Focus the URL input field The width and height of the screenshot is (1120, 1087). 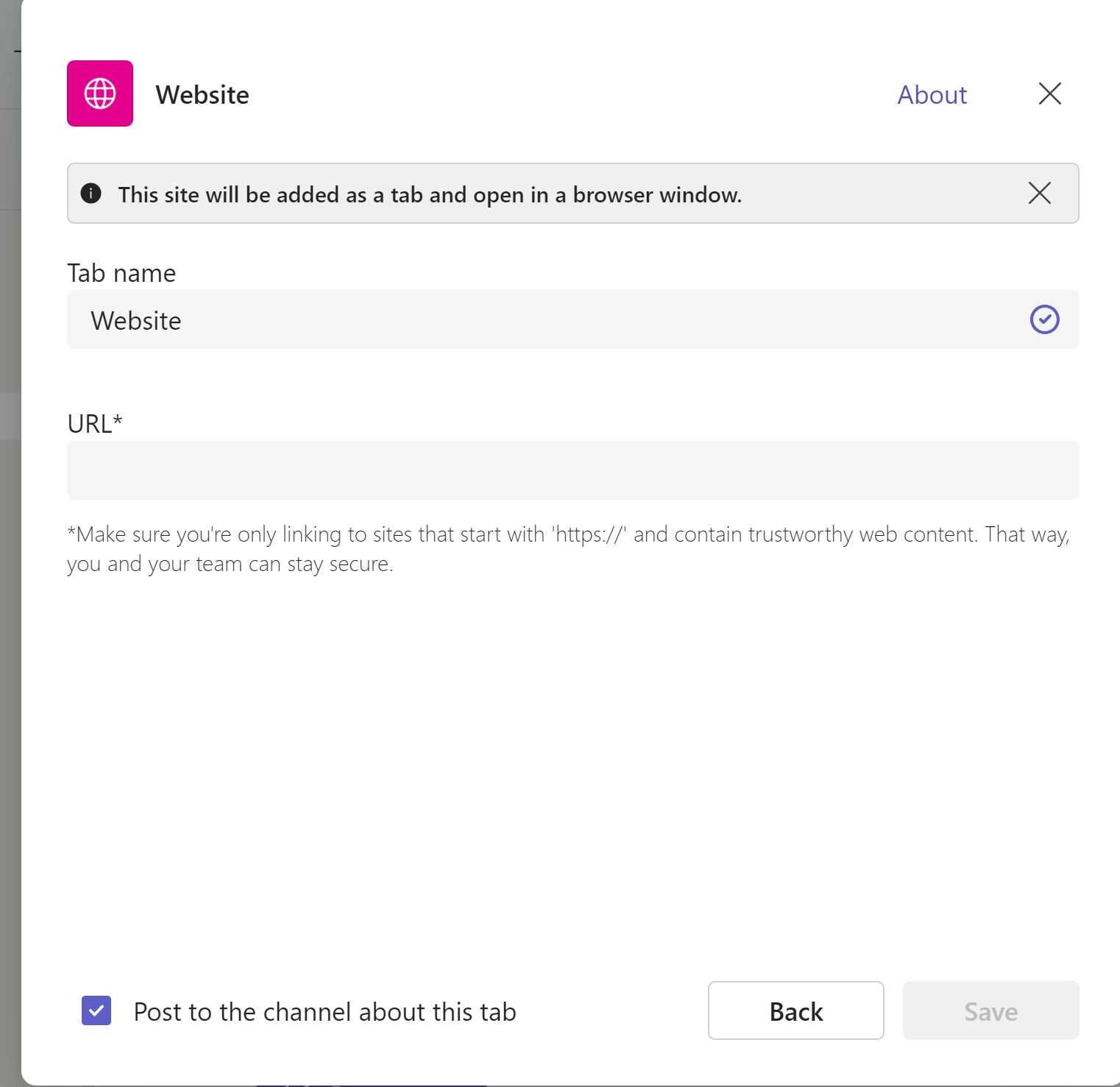coord(573,470)
